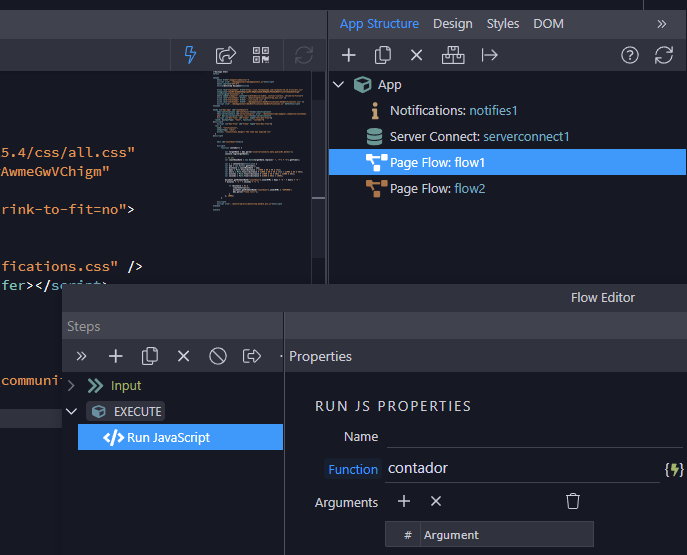Click the Flow Editor title
687x555 pixels.
coord(602,297)
